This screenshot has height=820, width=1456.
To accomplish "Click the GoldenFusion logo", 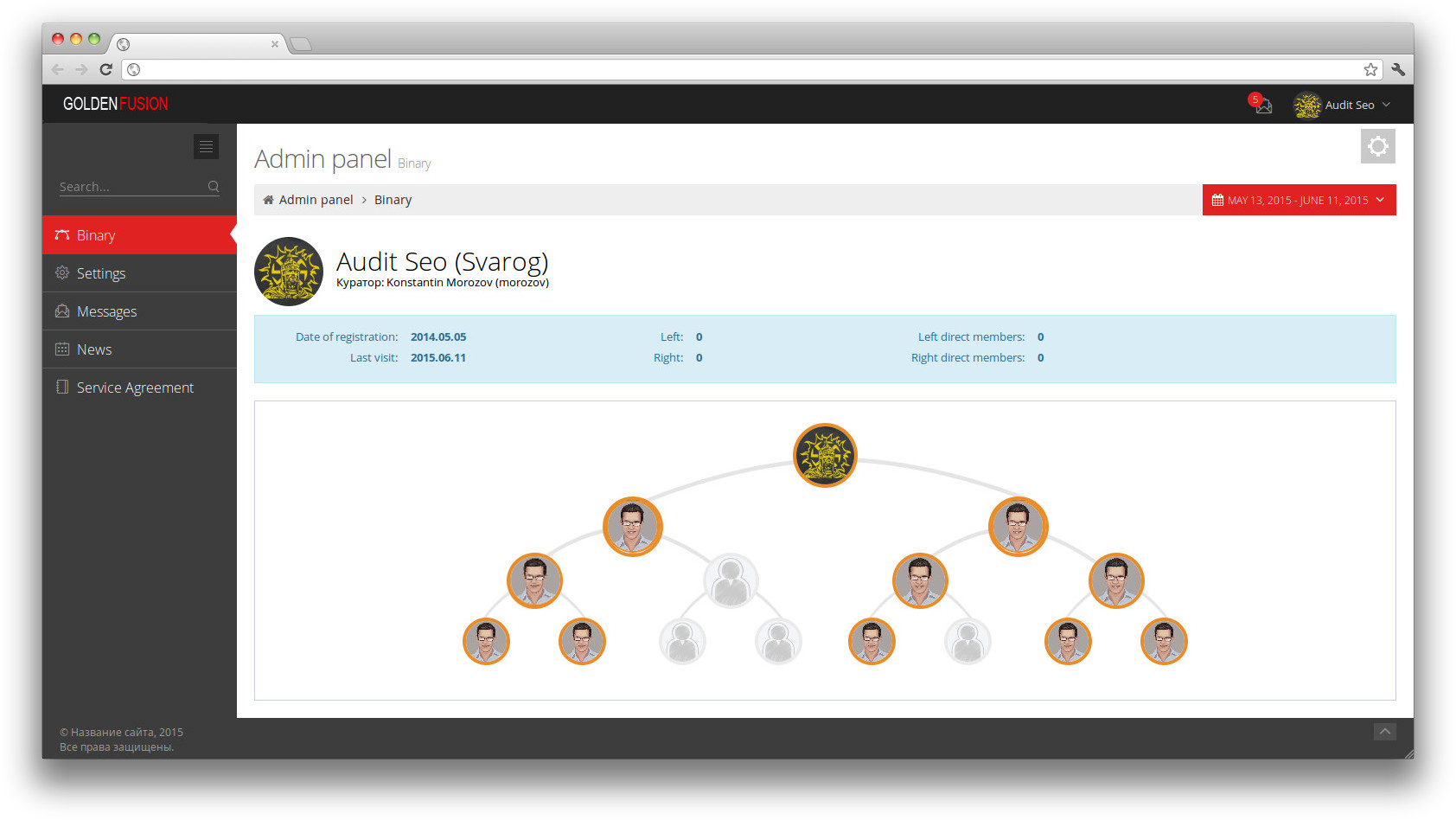I will point(115,104).
